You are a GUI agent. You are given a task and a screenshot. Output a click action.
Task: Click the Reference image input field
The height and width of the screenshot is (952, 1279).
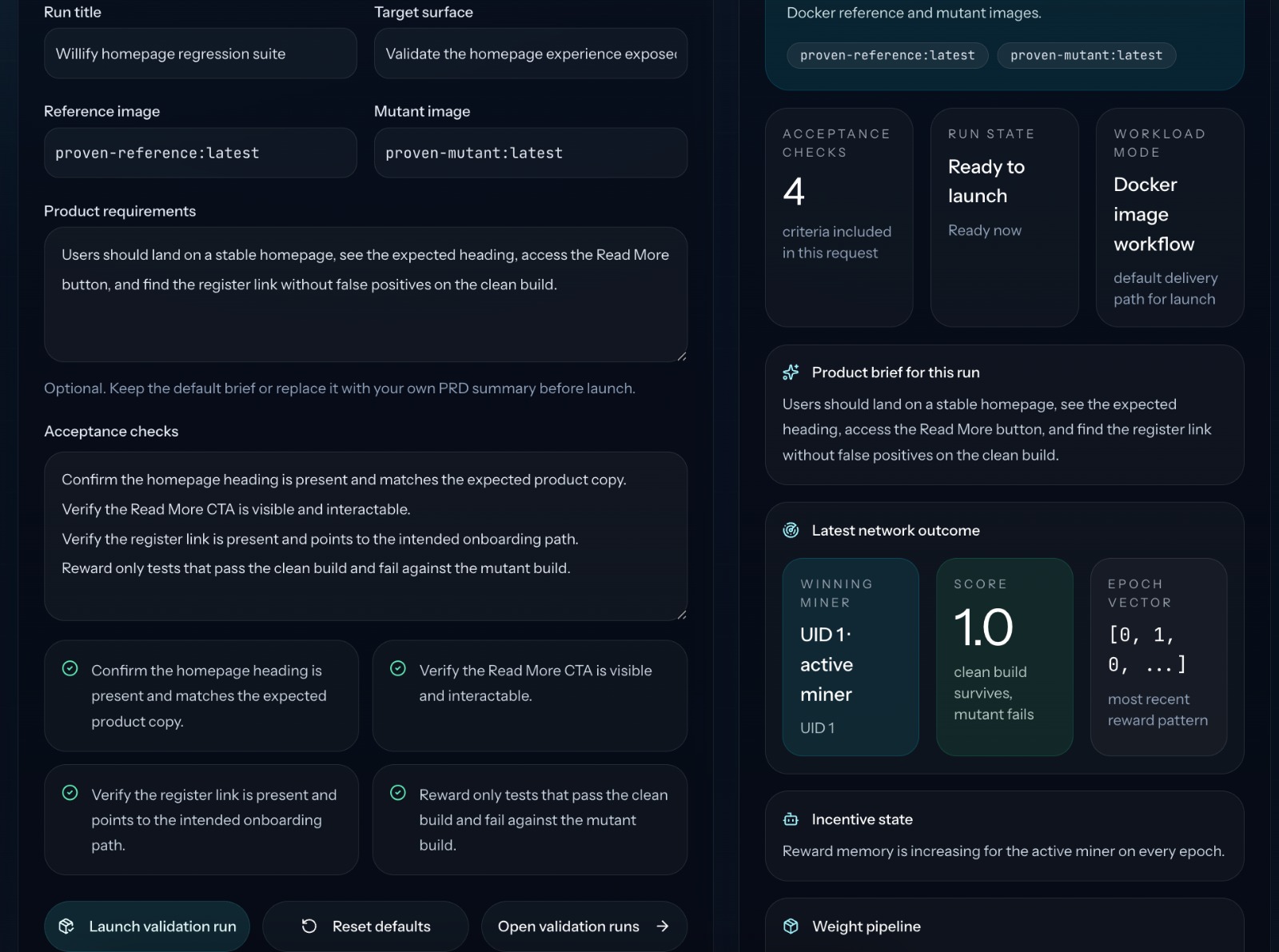click(x=200, y=153)
